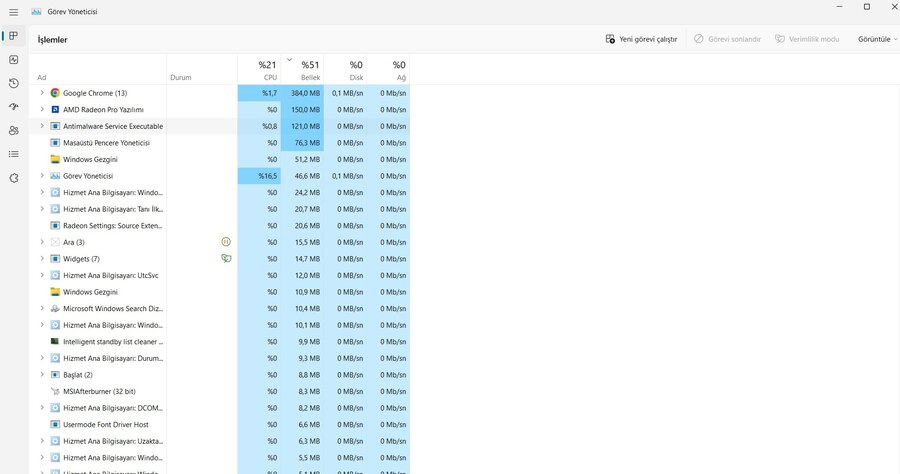Open the Details sidebar list icon

click(14, 154)
